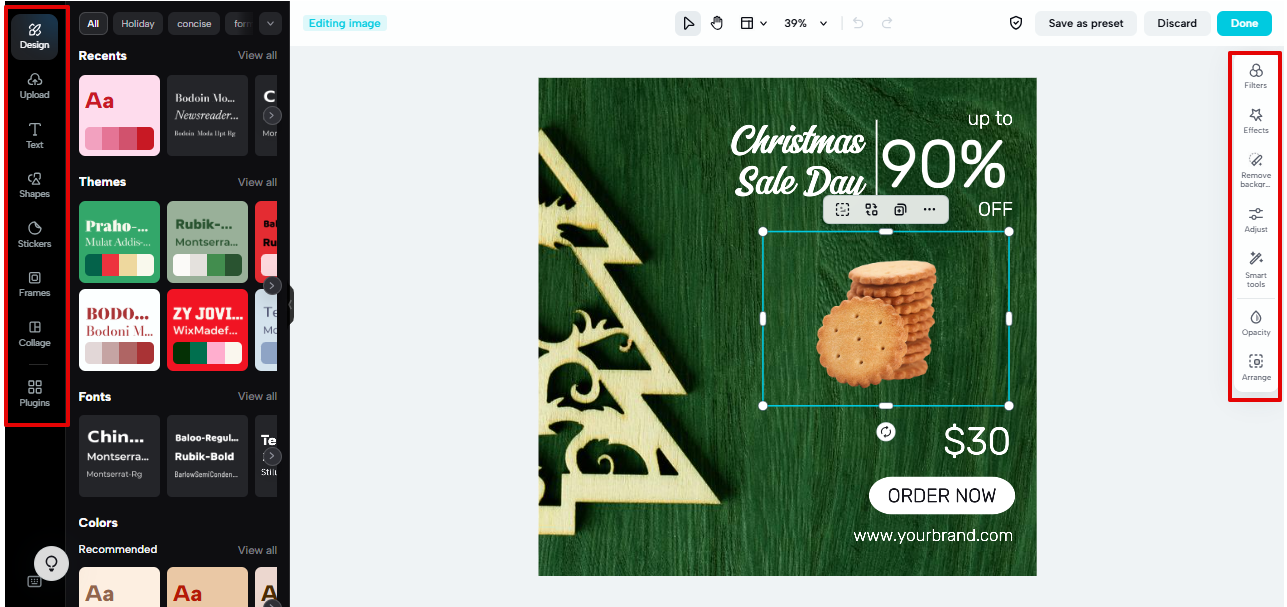Open the Filters panel
The width and height of the screenshot is (1287, 607).
coord(1255,75)
